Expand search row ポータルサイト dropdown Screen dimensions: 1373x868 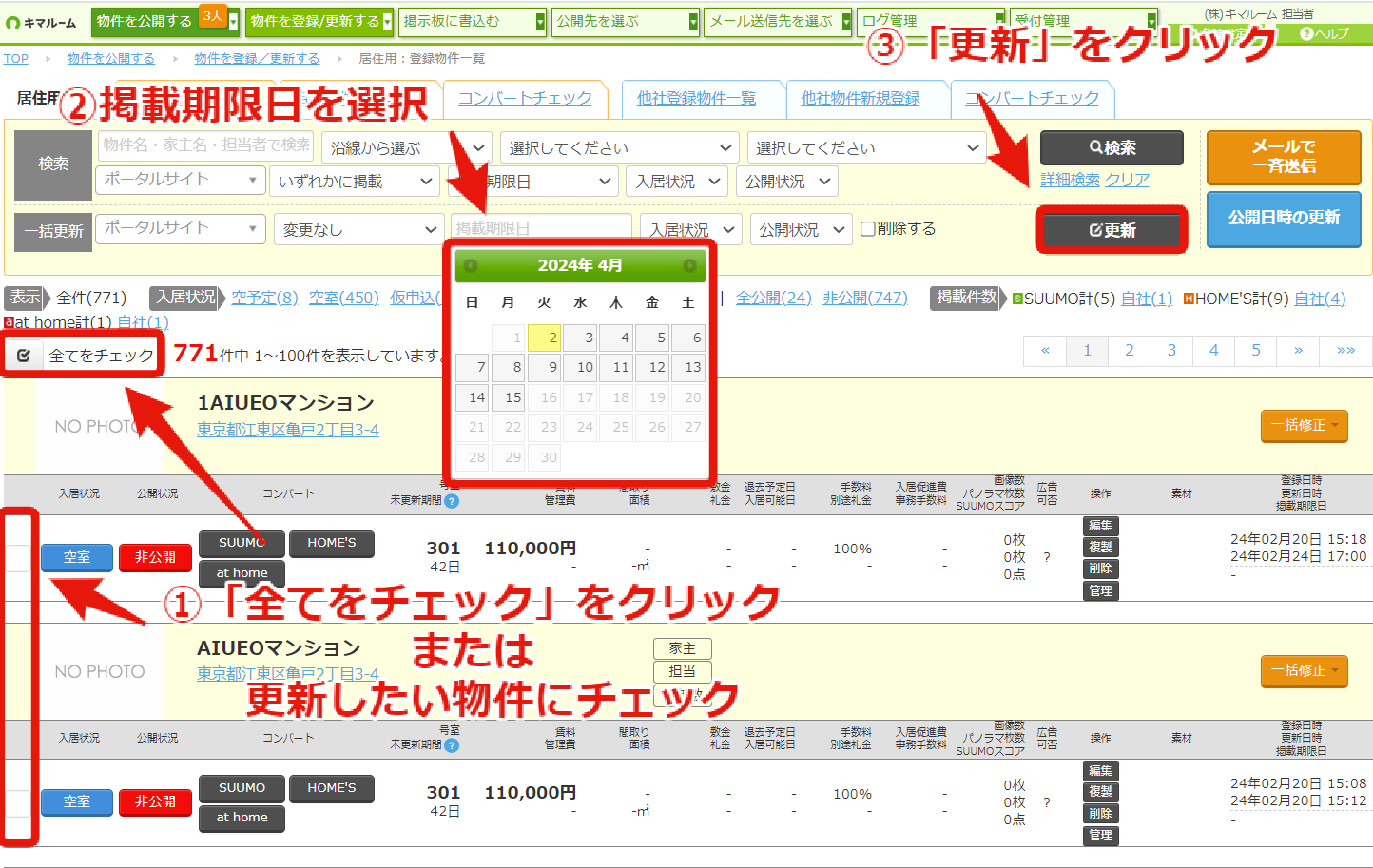[180, 179]
